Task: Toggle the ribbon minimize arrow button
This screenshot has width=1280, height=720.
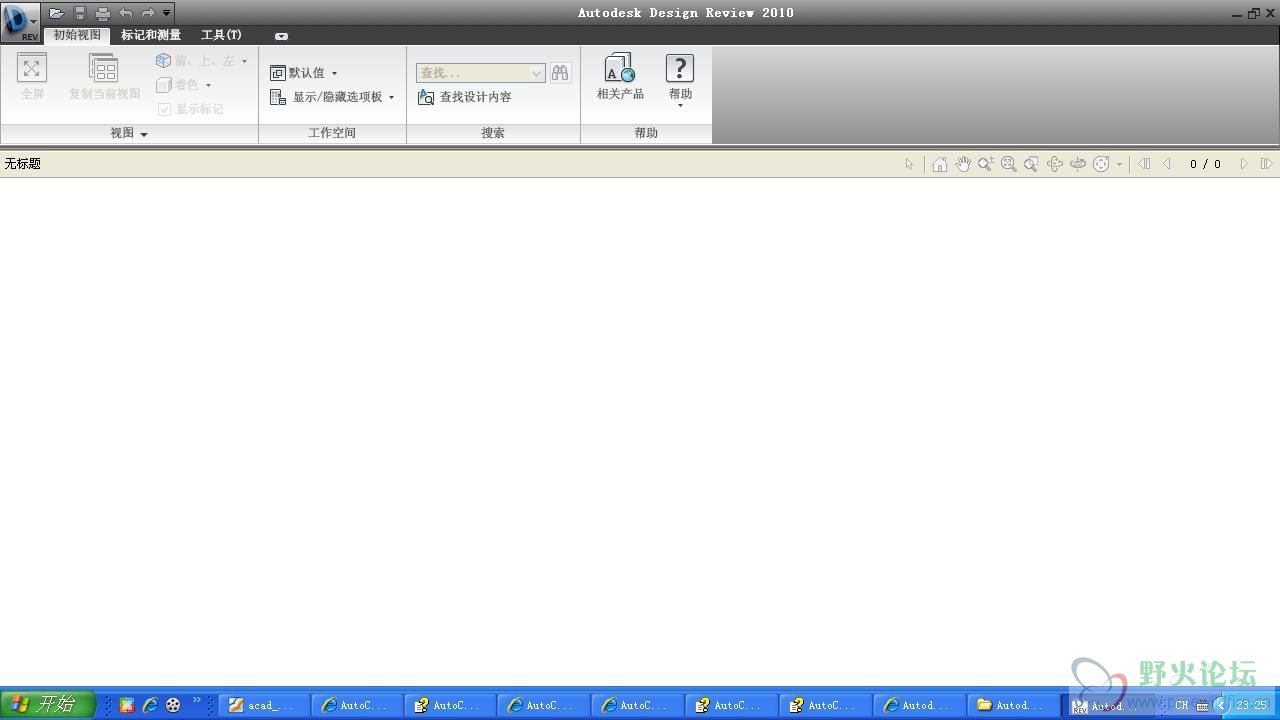Action: (281, 36)
